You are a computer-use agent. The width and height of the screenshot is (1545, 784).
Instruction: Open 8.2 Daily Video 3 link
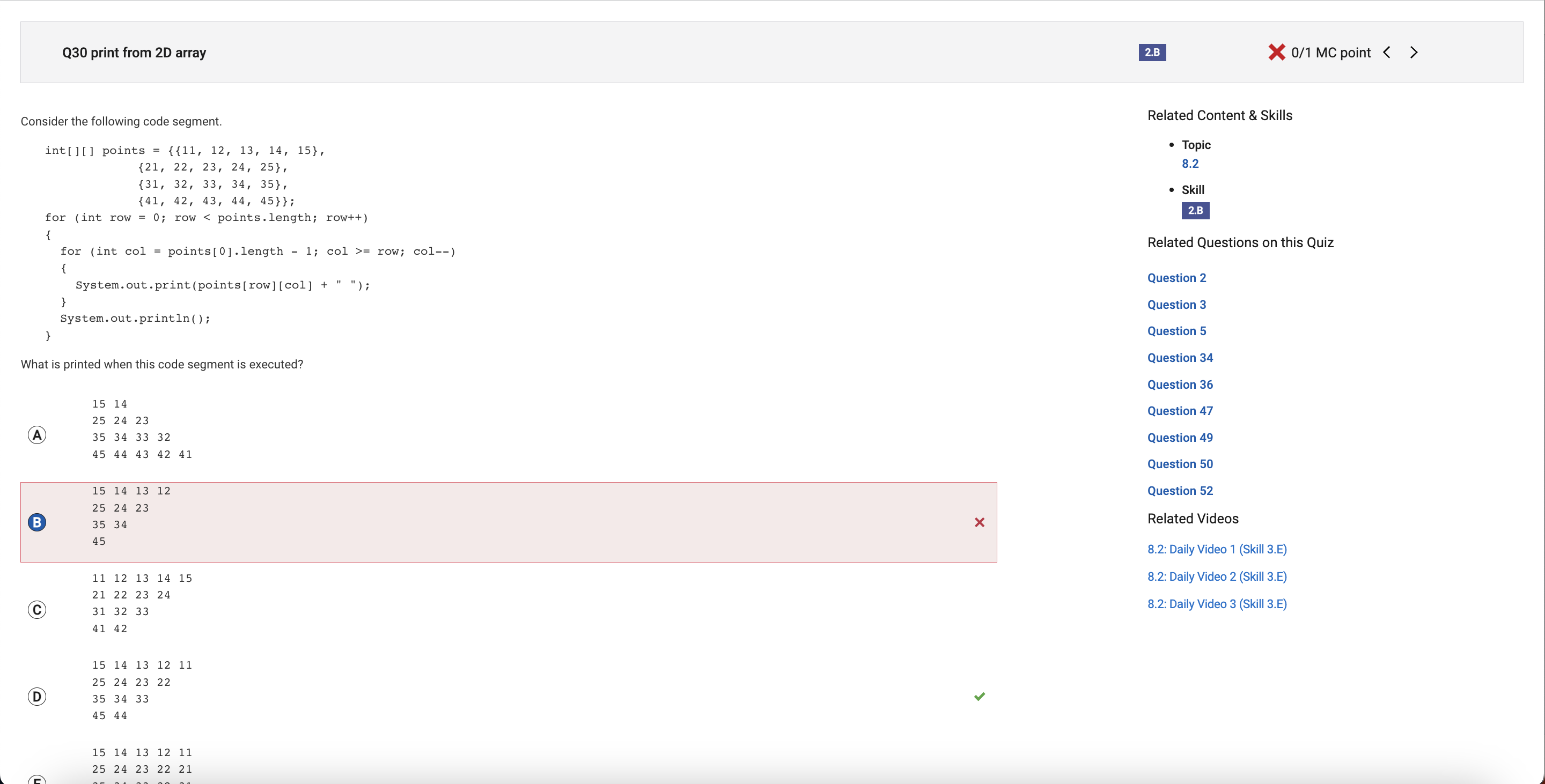[x=1217, y=604]
